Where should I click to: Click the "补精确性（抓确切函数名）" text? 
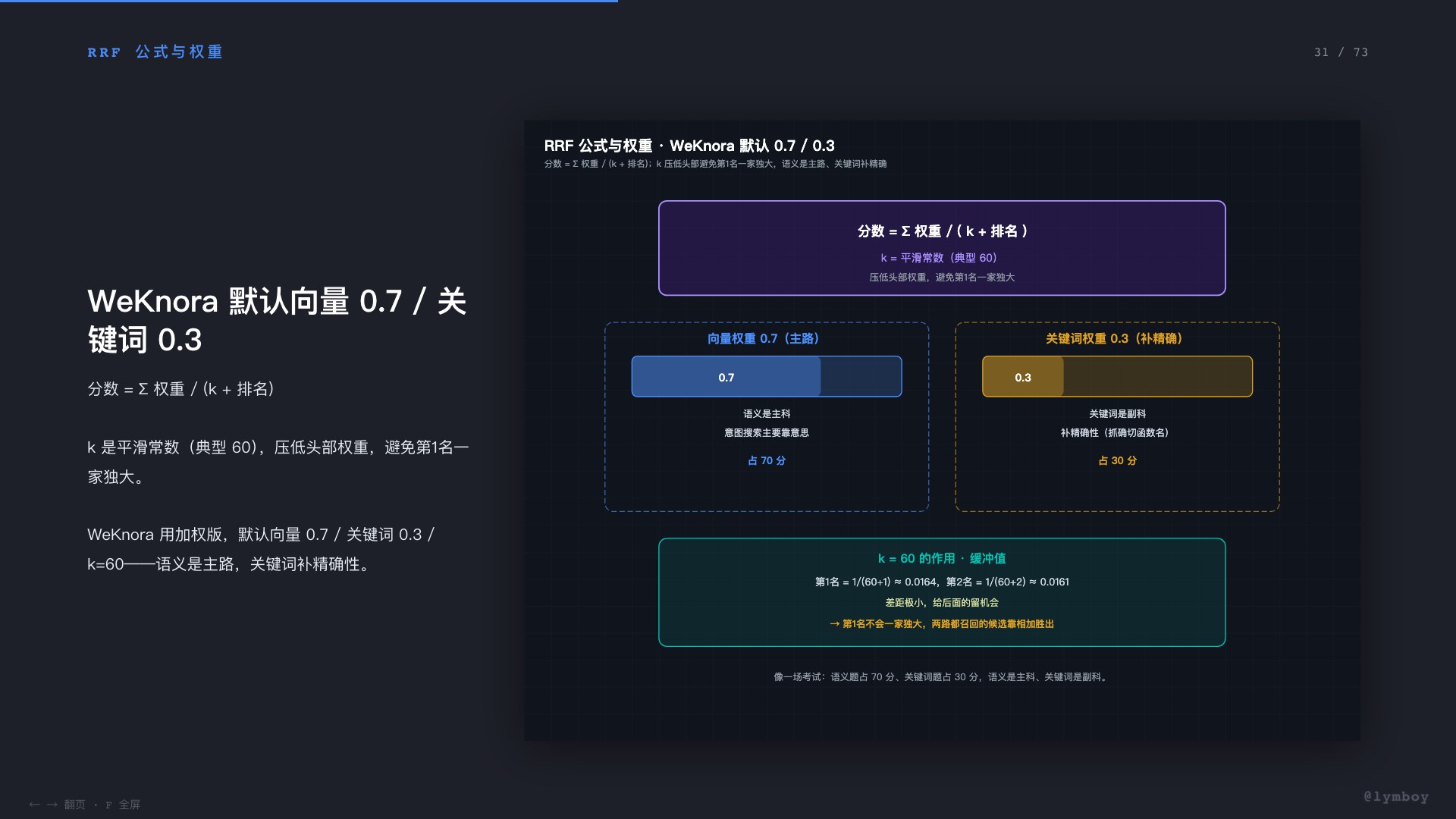click(x=1117, y=433)
